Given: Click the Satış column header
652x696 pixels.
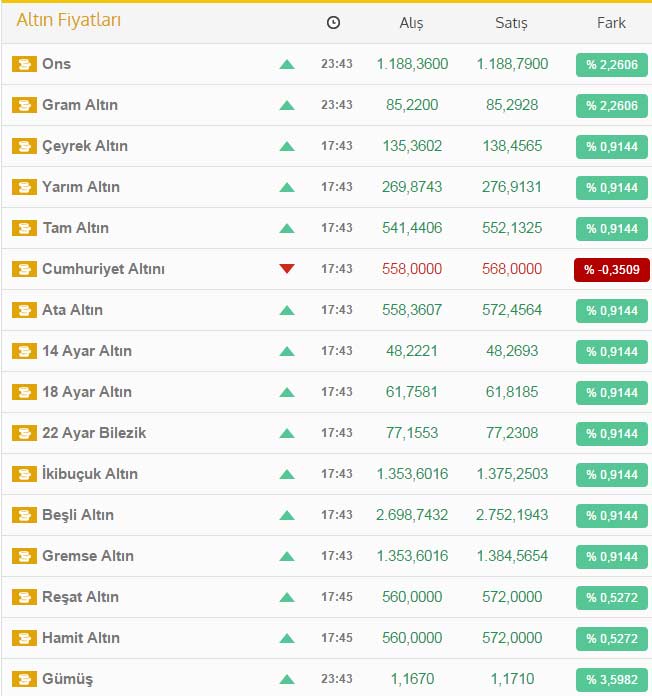Looking at the screenshot, I should 511,23.
